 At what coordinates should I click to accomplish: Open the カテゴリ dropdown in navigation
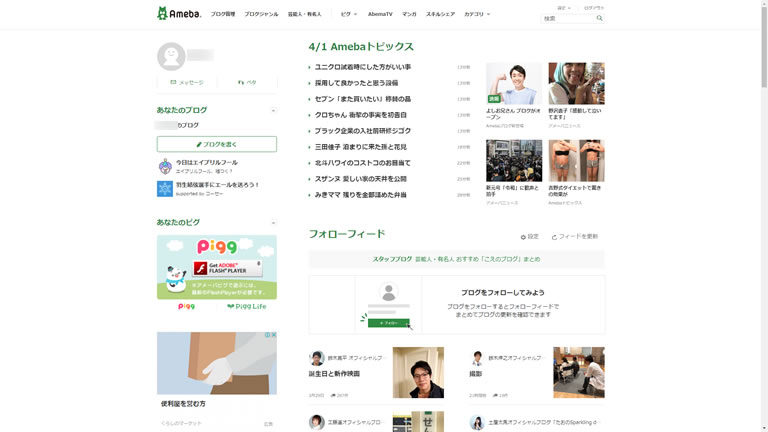tap(477, 14)
